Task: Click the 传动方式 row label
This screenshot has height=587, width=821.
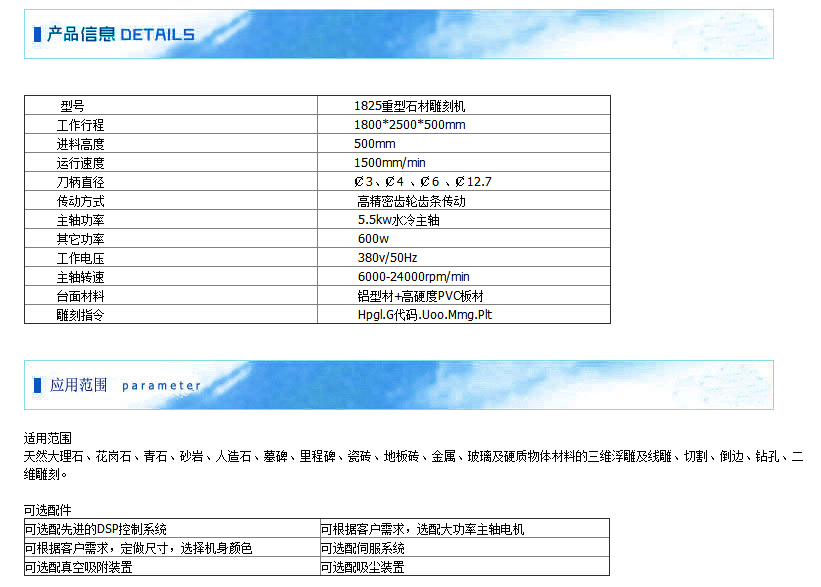Action: (x=80, y=201)
